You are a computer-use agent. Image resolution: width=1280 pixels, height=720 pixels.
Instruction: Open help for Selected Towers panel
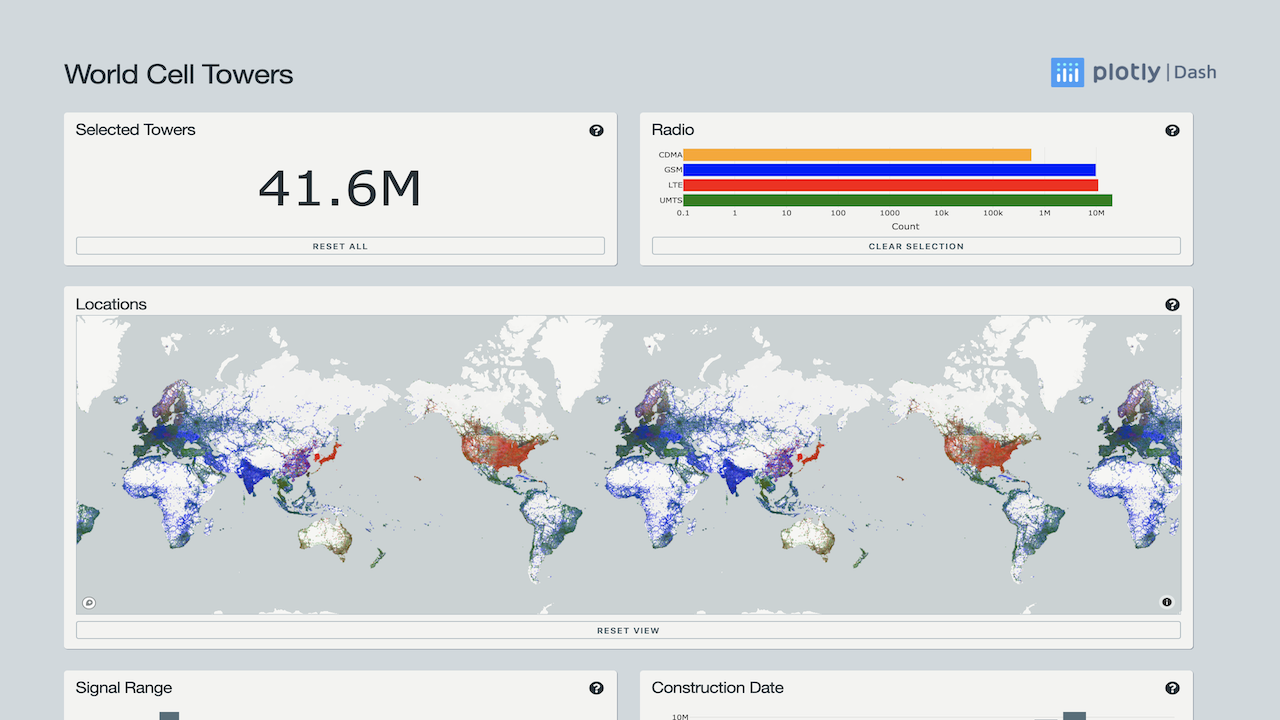596,130
